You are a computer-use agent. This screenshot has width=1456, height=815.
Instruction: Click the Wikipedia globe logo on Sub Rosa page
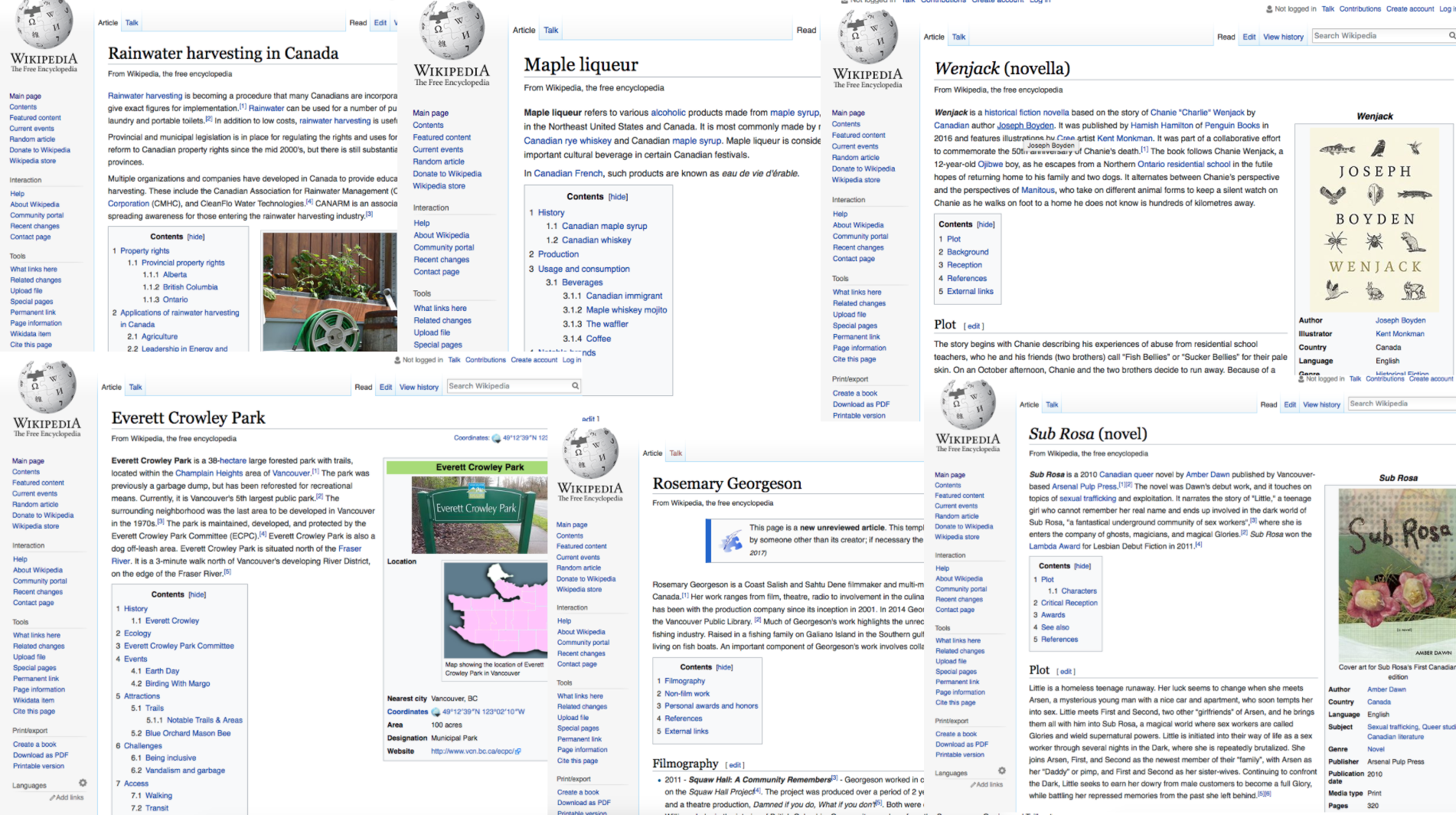tap(968, 404)
